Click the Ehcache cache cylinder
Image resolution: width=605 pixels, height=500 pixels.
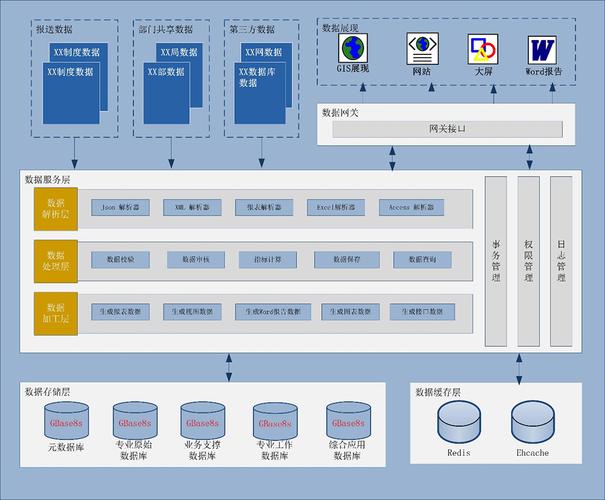coord(533,422)
